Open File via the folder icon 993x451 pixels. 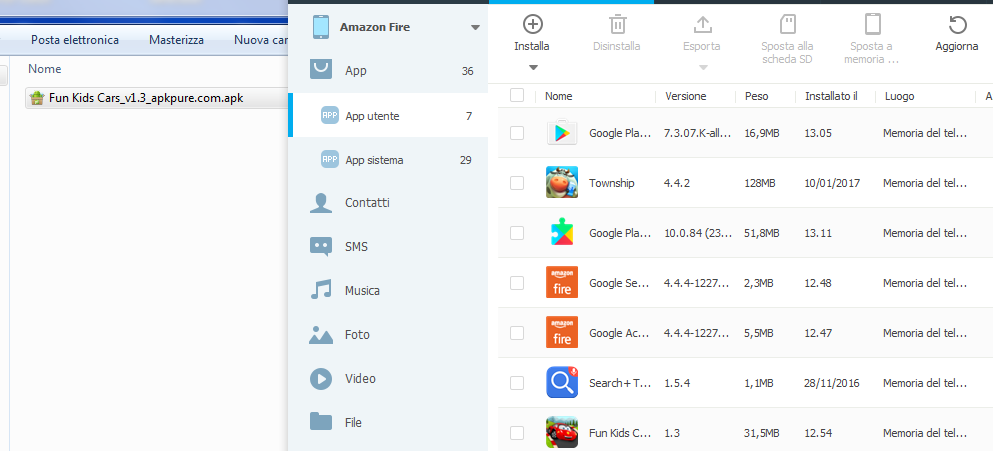point(321,422)
